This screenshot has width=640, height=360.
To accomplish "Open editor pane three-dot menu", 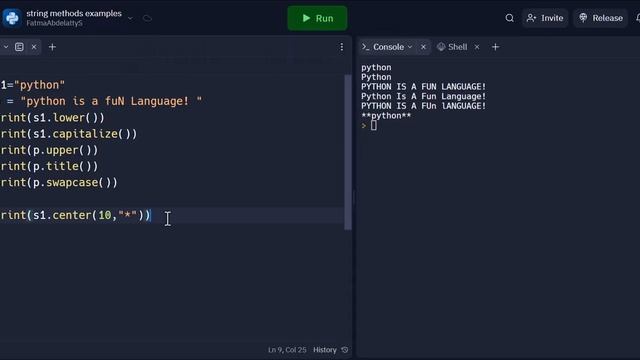I will (x=342, y=47).
